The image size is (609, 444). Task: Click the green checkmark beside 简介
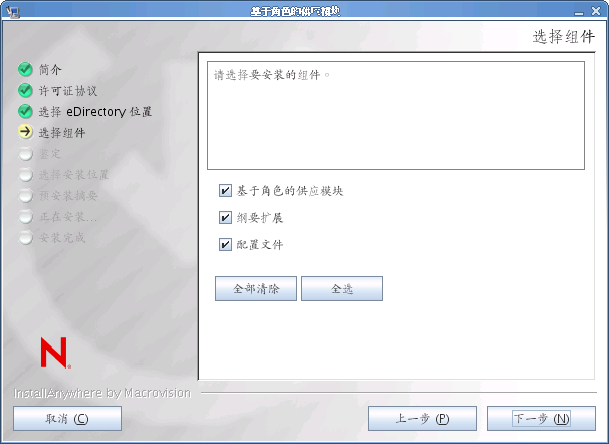pyautogui.click(x=25, y=69)
